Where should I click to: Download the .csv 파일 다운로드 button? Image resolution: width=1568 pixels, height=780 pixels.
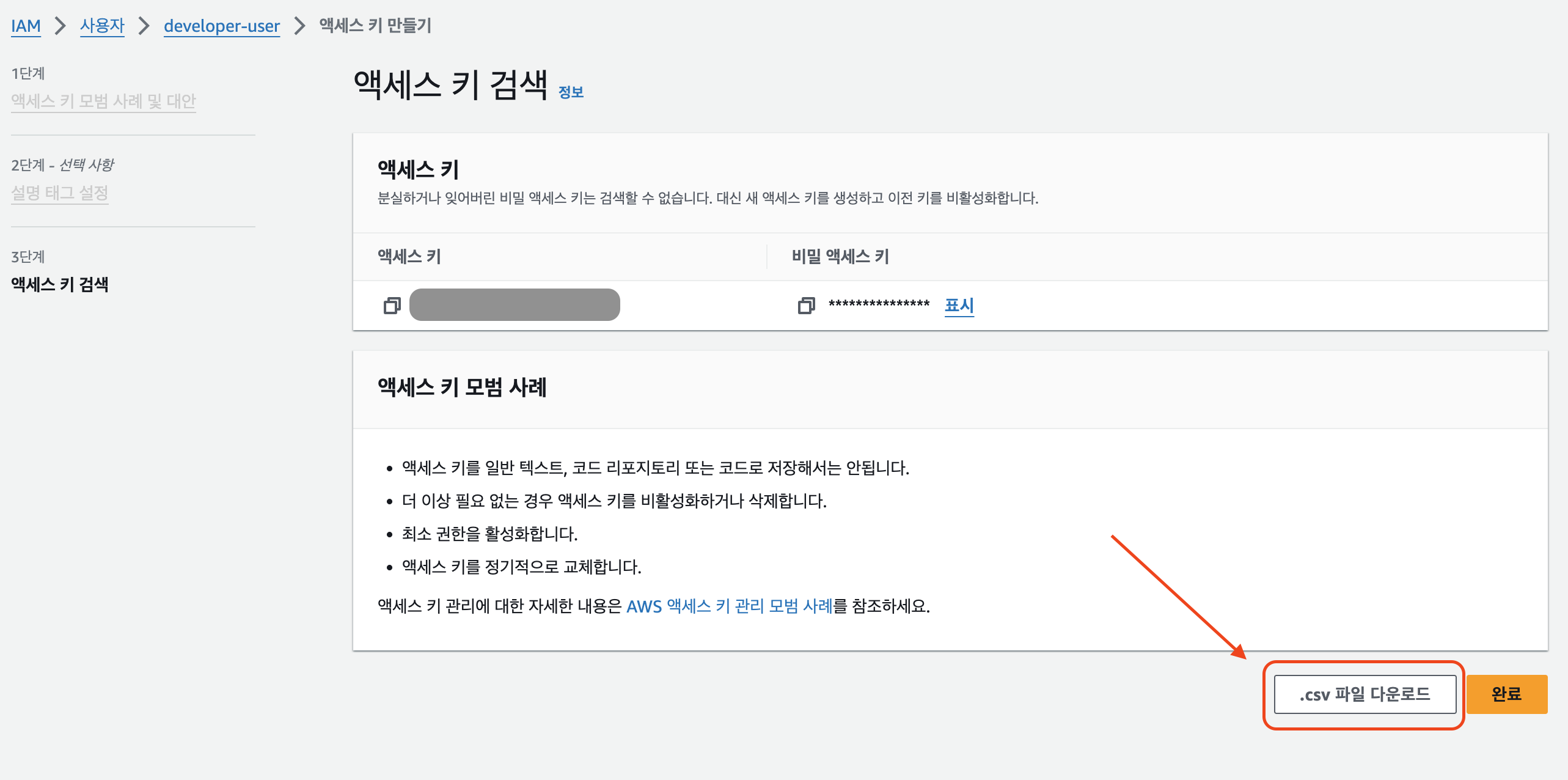click(1365, 694)
